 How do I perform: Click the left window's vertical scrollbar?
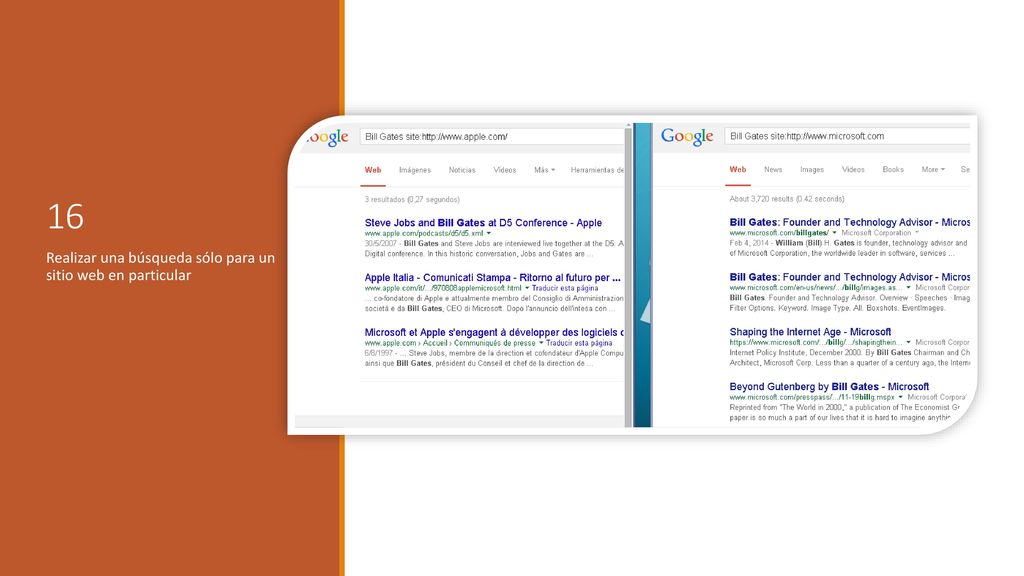click(628, 274)
